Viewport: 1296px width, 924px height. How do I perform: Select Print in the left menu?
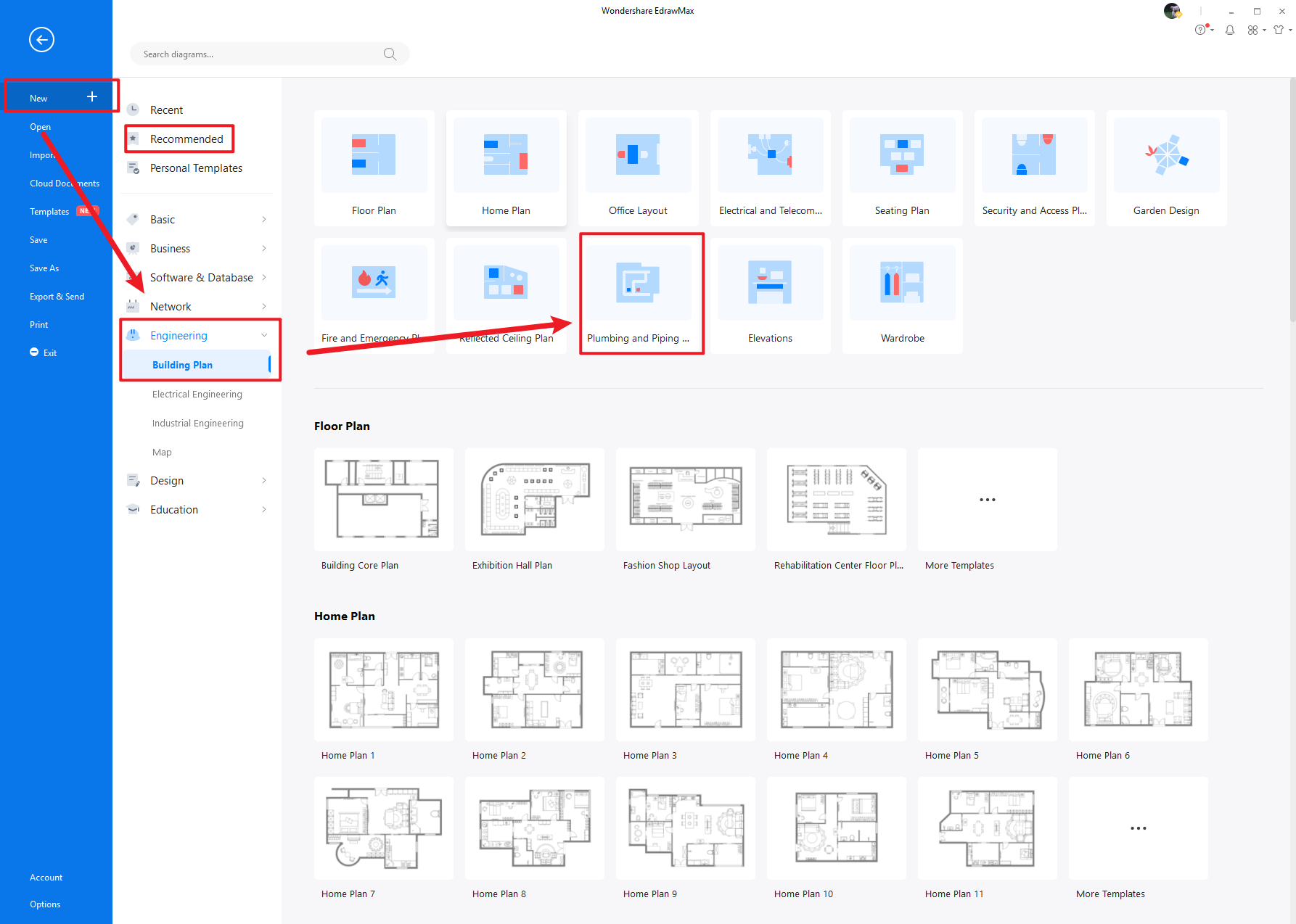38,324
